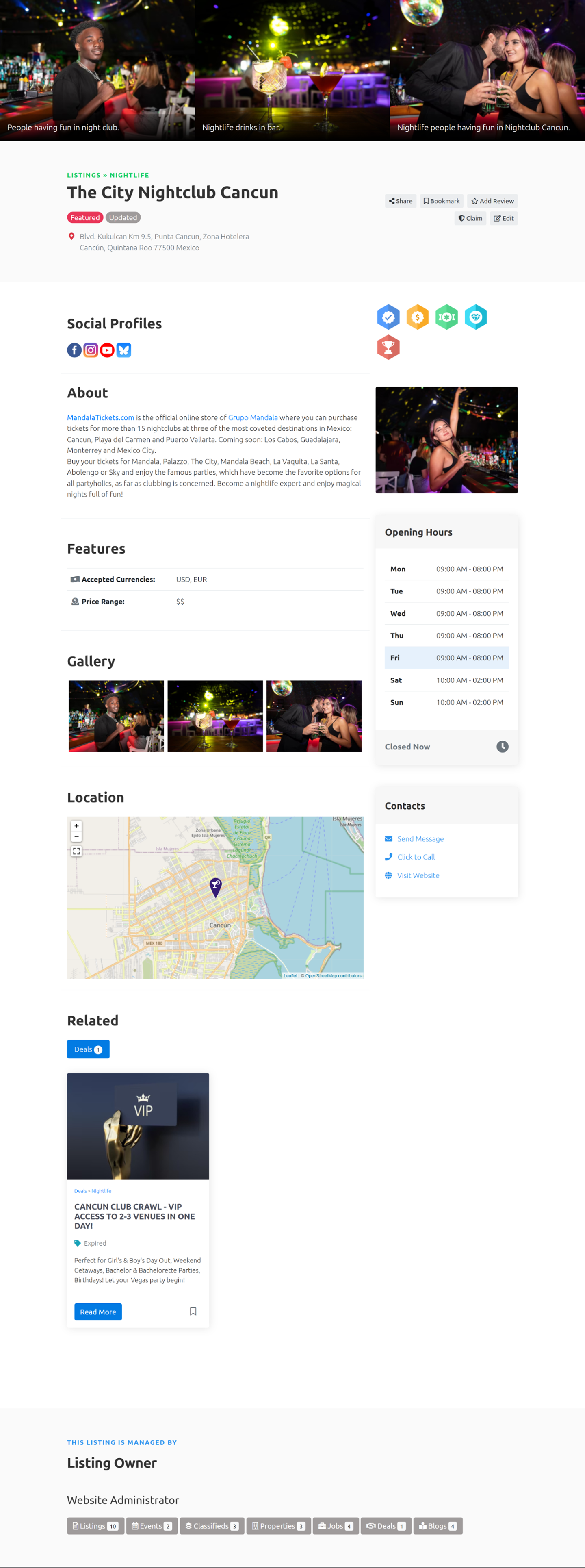Screen dimensions: 585x1568
Task: Open the Nightlife breadcrumb link
Action: pyautogui.click(x=129, y=175)
